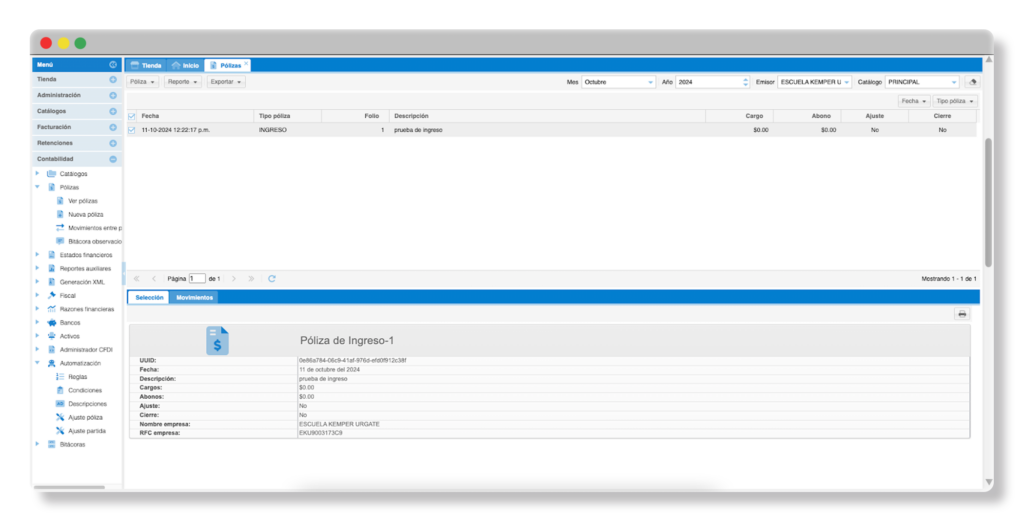
Task: Collapse the Menú panel using its header icon
Action: (113, 65)
